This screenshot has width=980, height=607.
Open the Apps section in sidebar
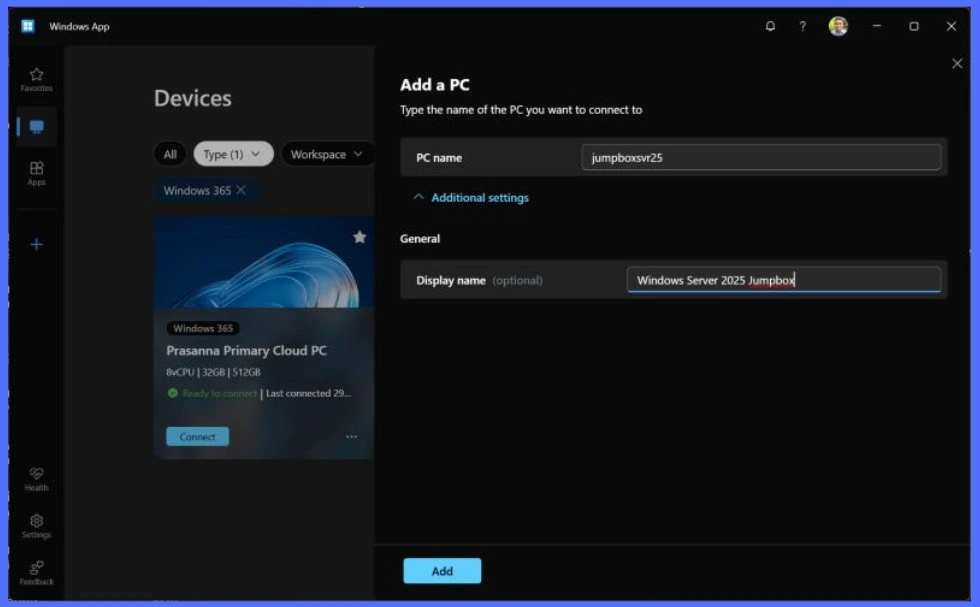coord(36,173)
